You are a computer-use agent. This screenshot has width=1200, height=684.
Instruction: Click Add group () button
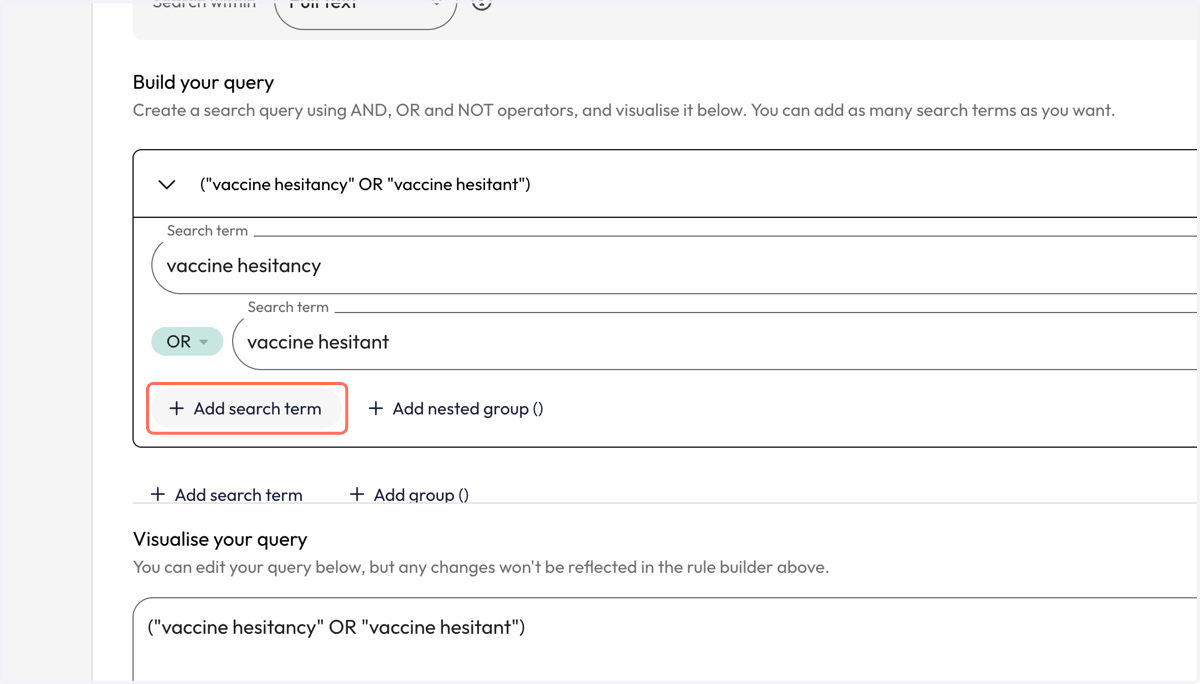coord(409,495)
